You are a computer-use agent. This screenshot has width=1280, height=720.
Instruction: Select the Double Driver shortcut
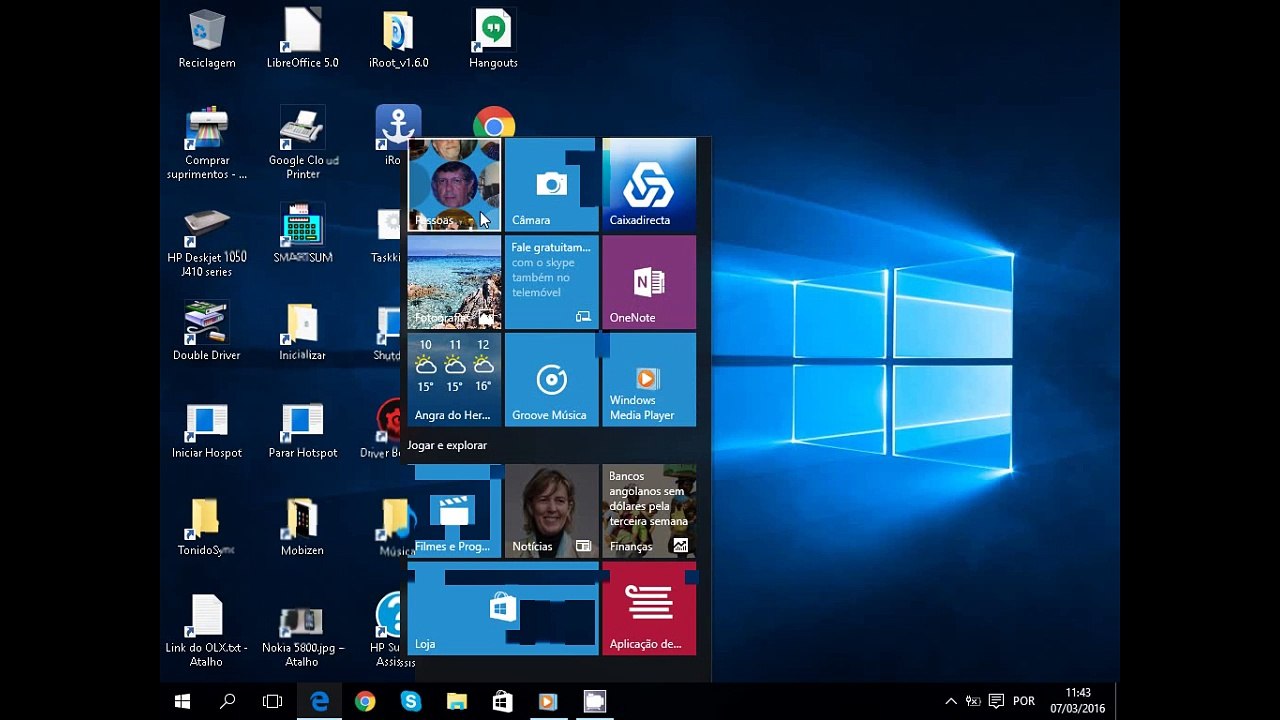coord(207,332)
